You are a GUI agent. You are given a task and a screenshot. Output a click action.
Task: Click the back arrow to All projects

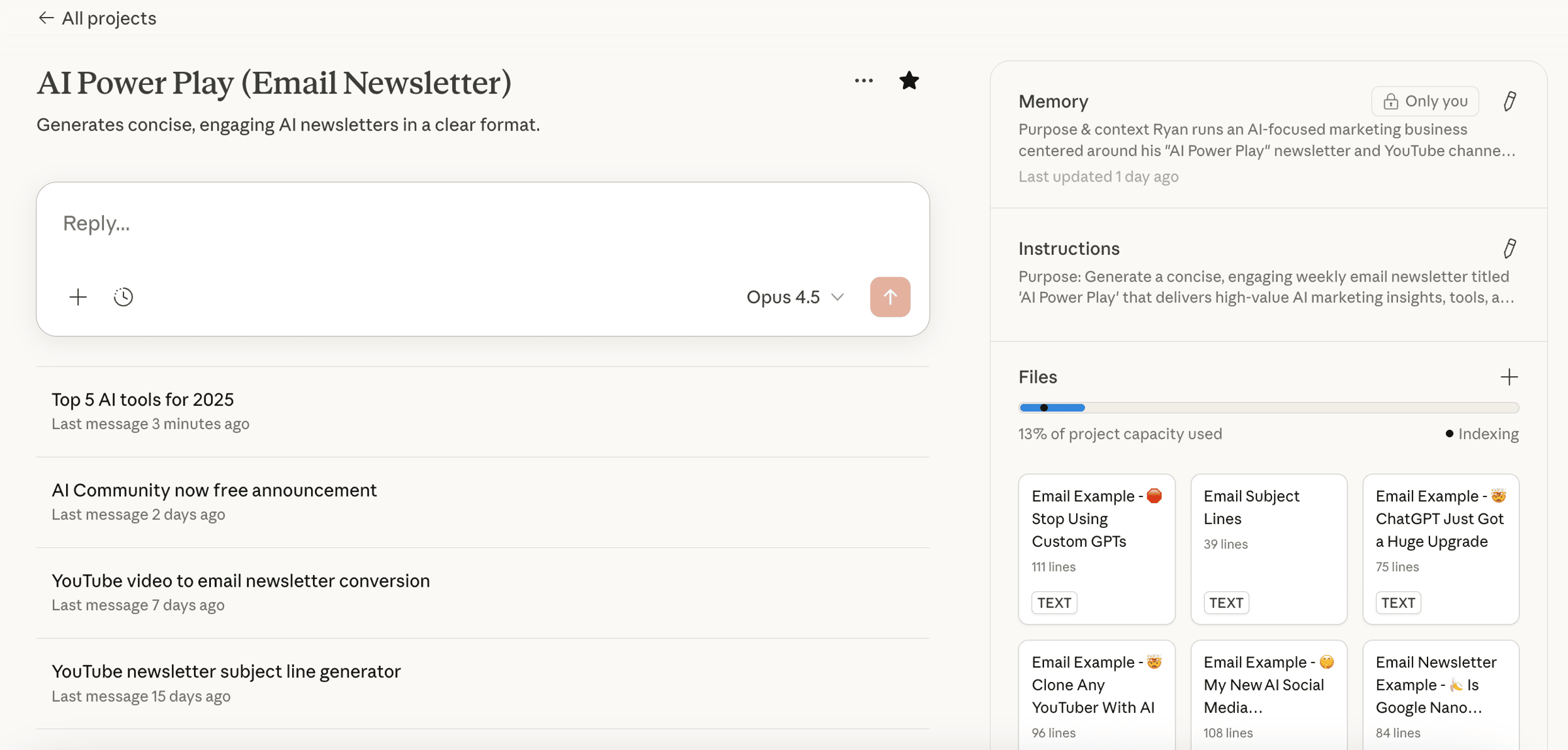click(46, 18)
